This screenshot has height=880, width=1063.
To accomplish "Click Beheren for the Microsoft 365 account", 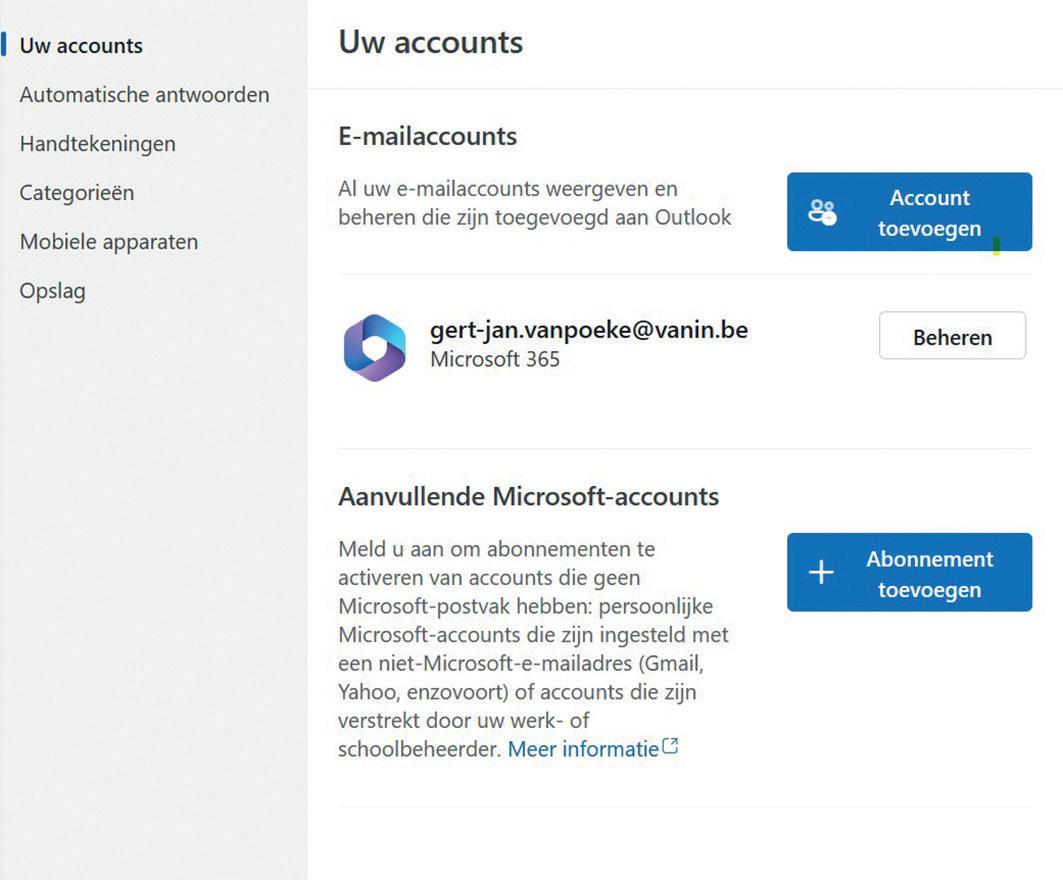I will point(952,337).
